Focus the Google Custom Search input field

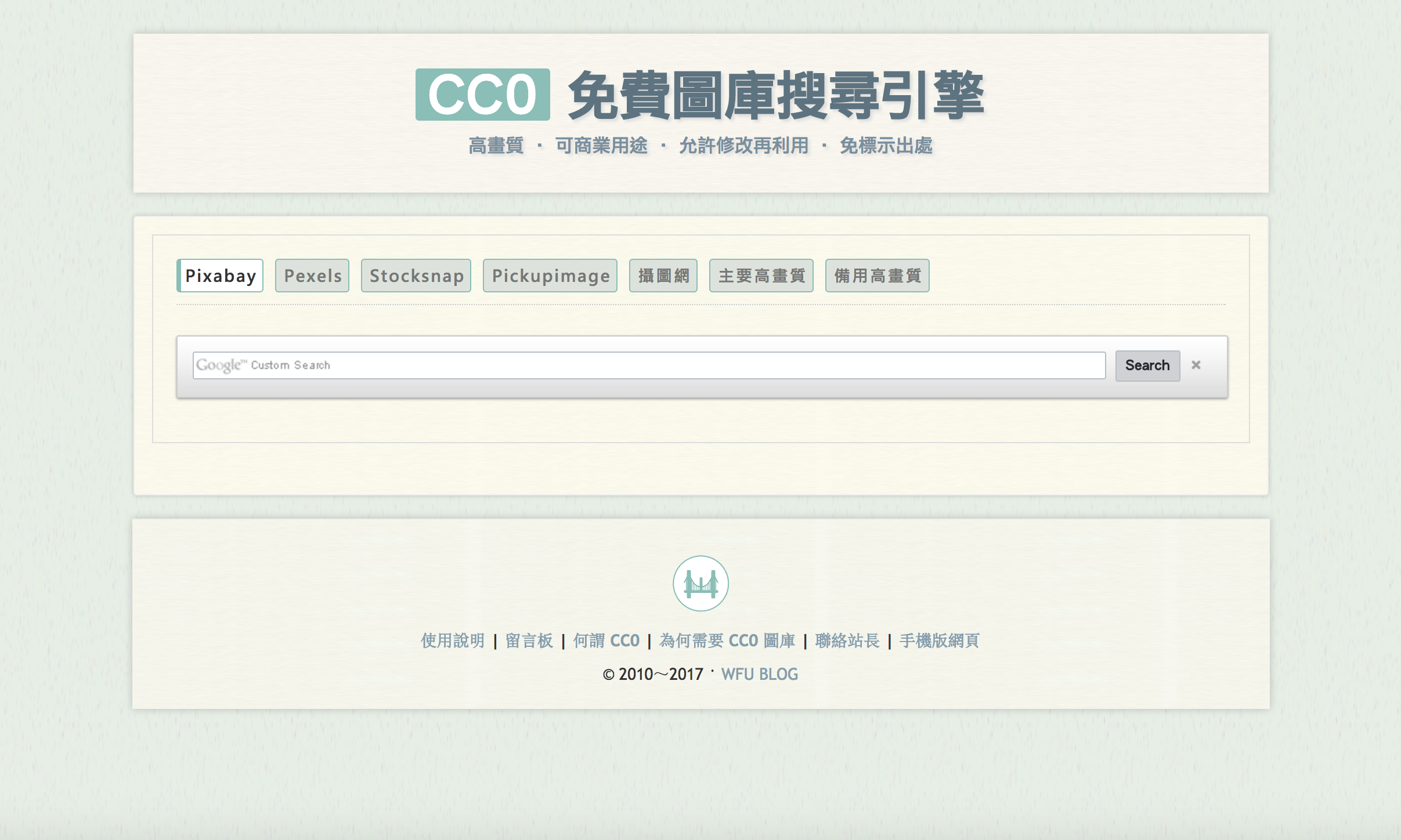[x=649, y=365]
